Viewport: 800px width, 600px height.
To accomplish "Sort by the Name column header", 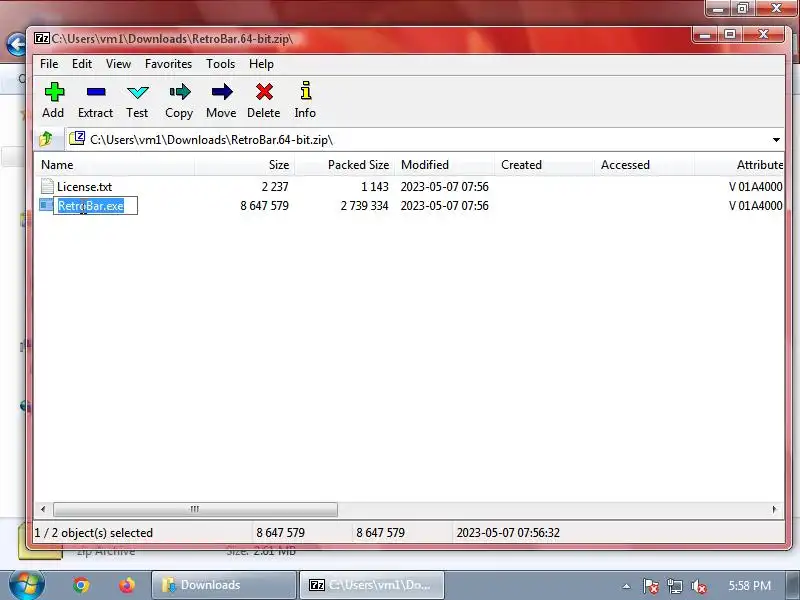I will tap(114, 165).
